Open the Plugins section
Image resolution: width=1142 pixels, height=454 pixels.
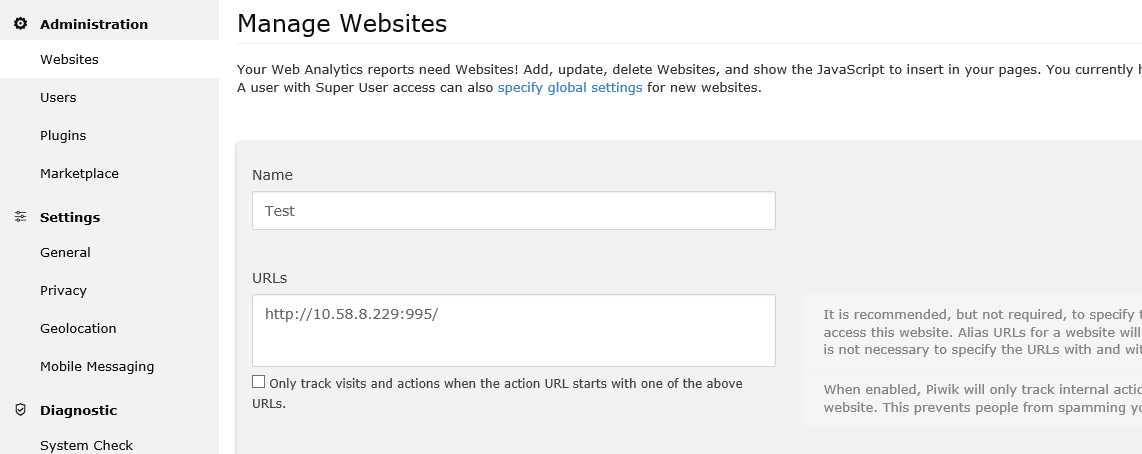pyautogui.click(x=63, y=136)
